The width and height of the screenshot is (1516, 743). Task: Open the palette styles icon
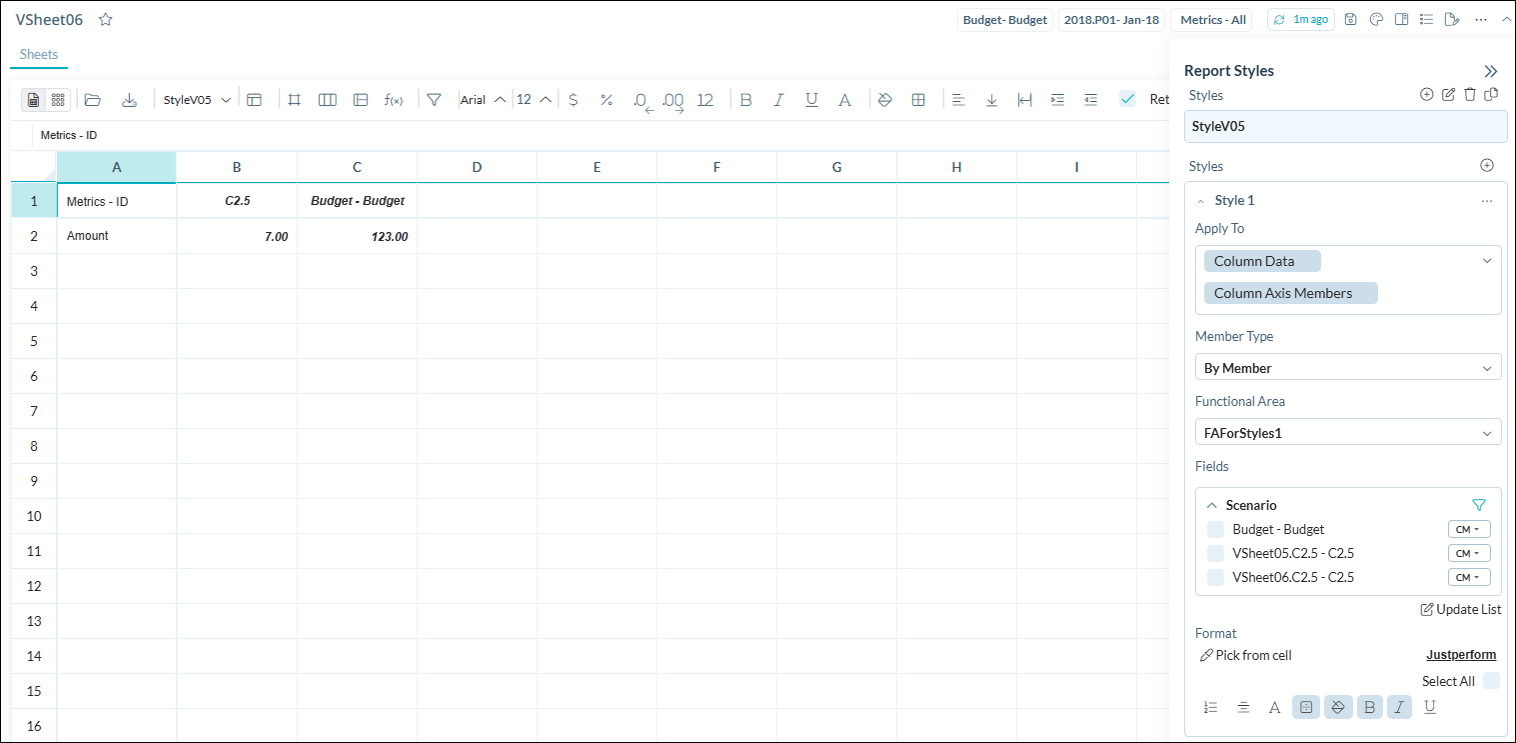1376,20
